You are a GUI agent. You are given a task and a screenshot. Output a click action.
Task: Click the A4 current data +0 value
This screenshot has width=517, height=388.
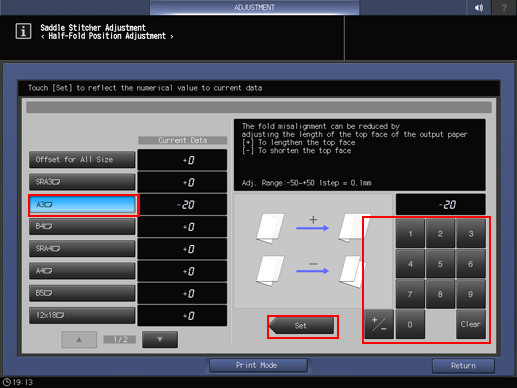(x=182, y=271)
